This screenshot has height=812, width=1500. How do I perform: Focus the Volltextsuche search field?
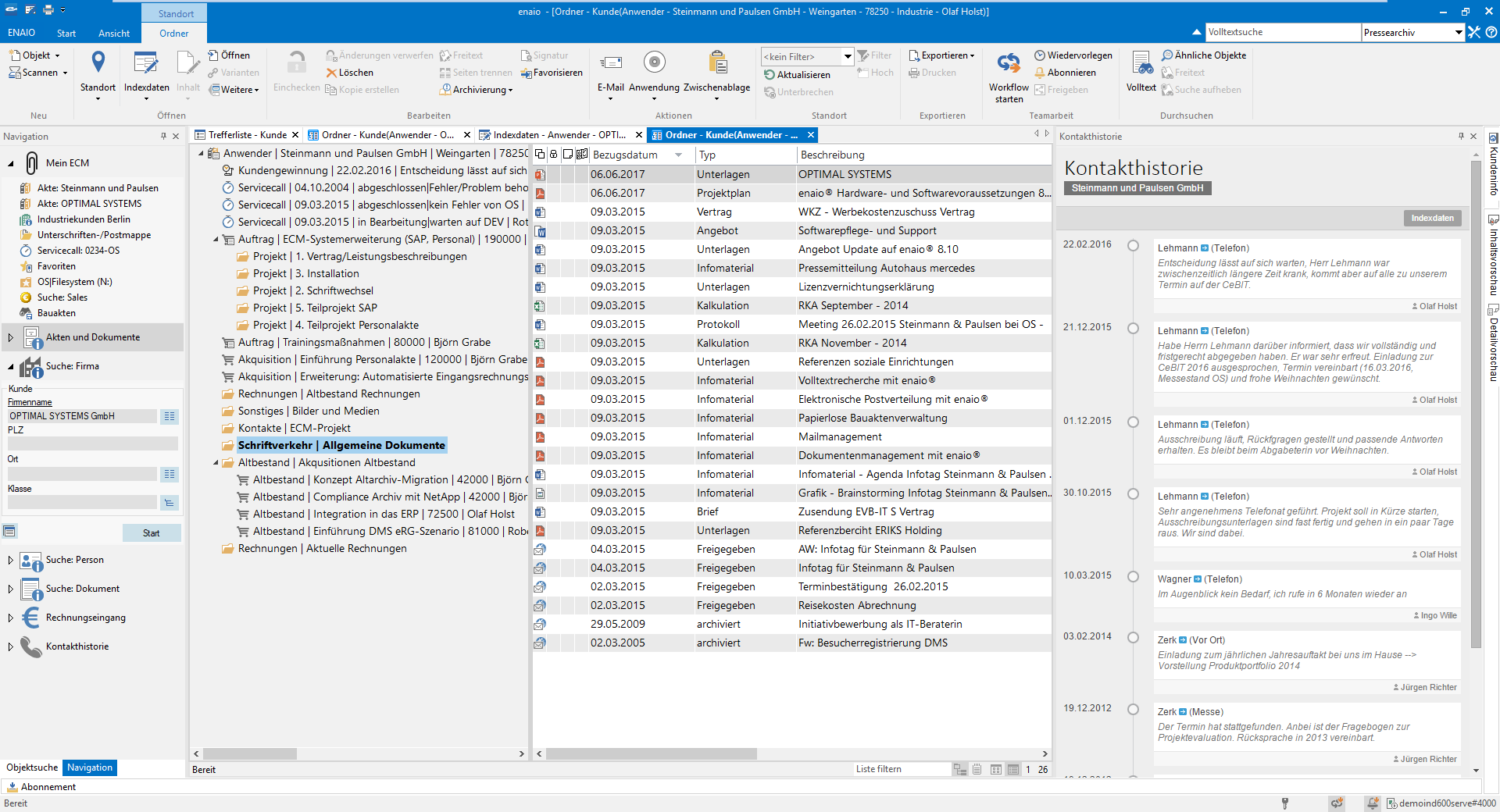pos(1282,32)
